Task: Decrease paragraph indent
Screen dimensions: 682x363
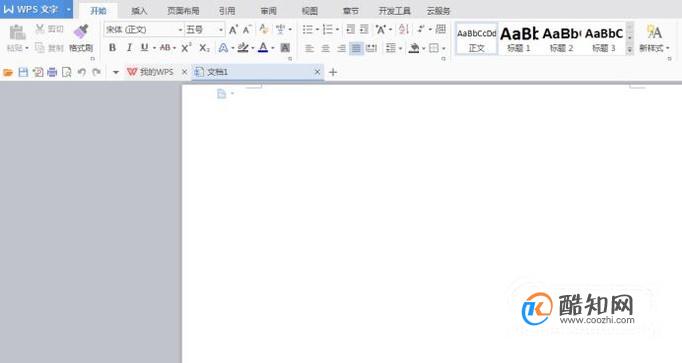Action: tap(350, 30)
